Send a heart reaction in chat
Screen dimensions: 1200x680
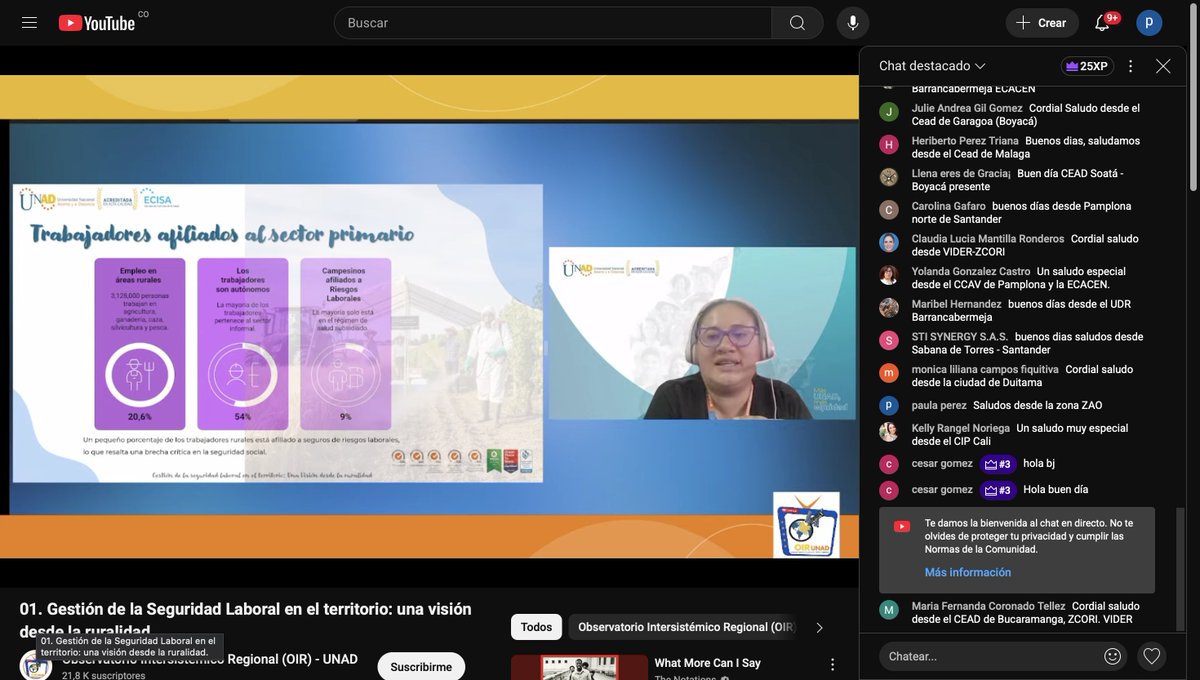(1152, 657)
